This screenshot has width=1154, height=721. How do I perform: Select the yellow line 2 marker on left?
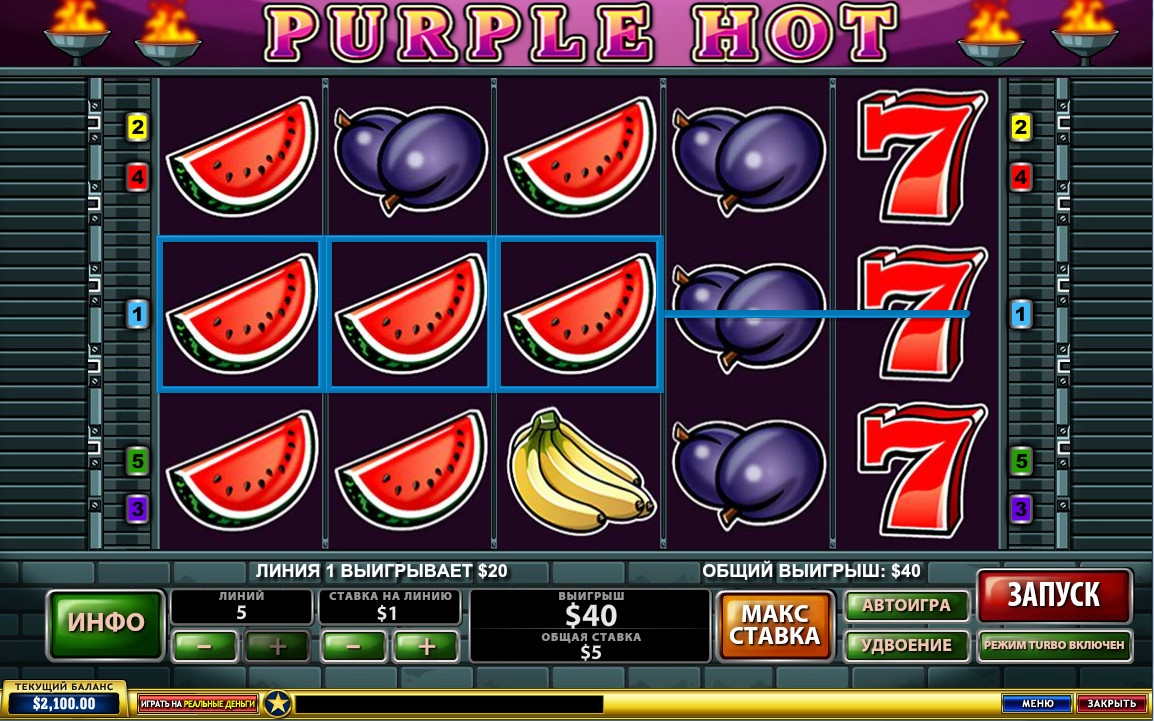coord(137,127)
